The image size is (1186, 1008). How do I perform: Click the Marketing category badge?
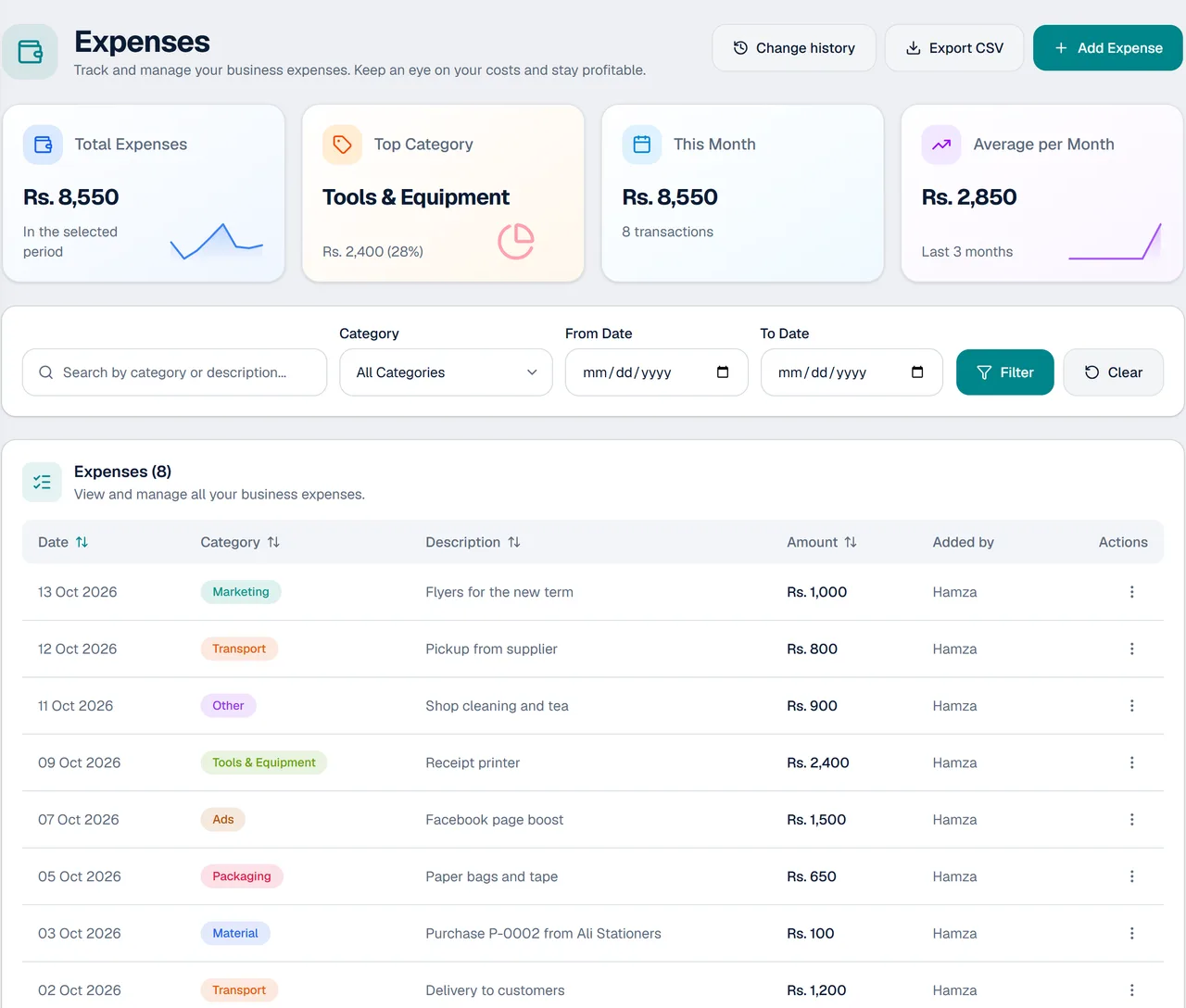pos(241,592)
